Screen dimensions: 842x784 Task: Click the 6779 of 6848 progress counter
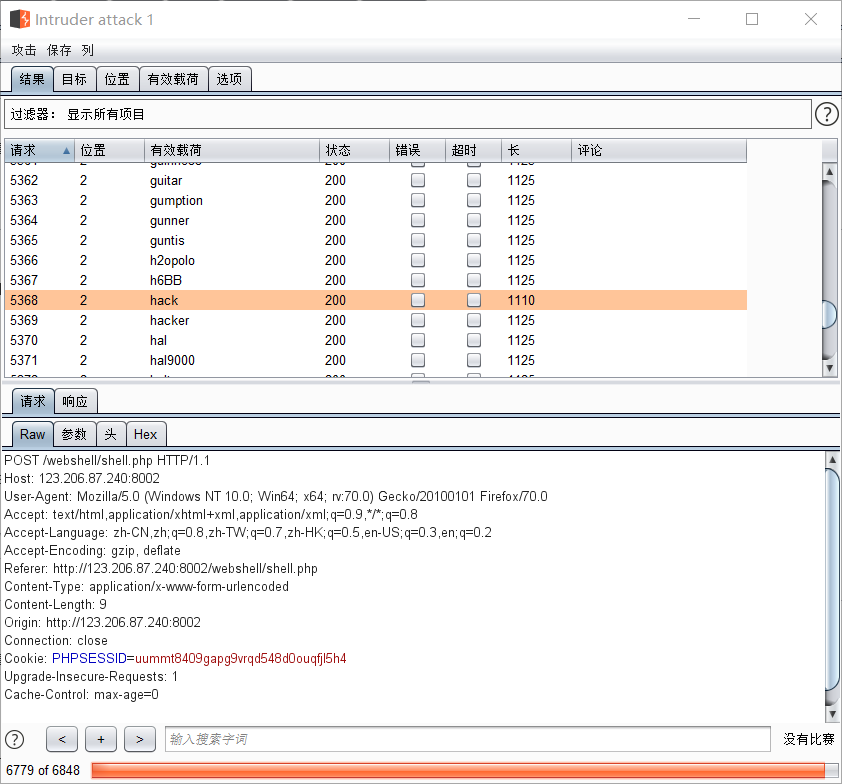43,770
